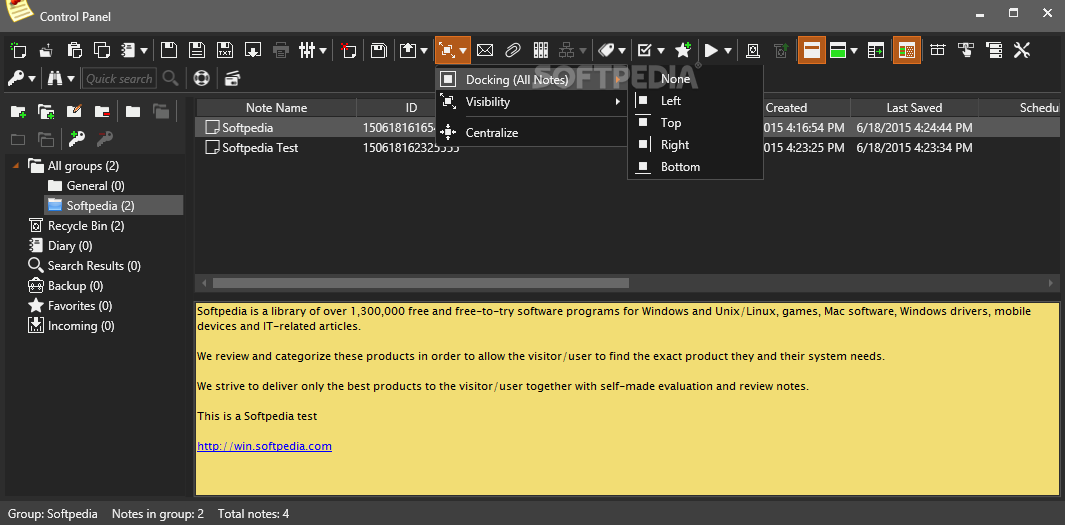
Task: Add a new group with folder-plus icon
Action: 18,111
